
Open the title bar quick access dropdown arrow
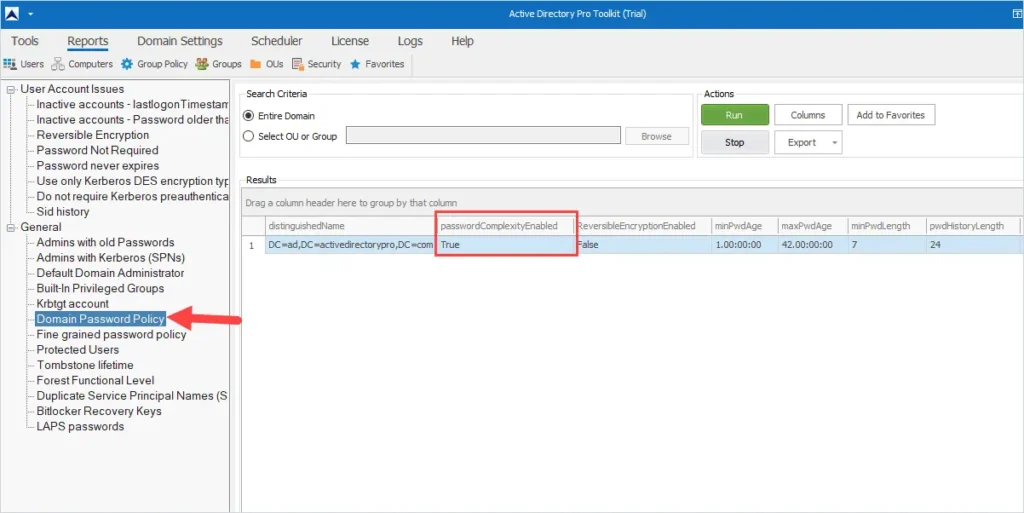pos(30,14)
